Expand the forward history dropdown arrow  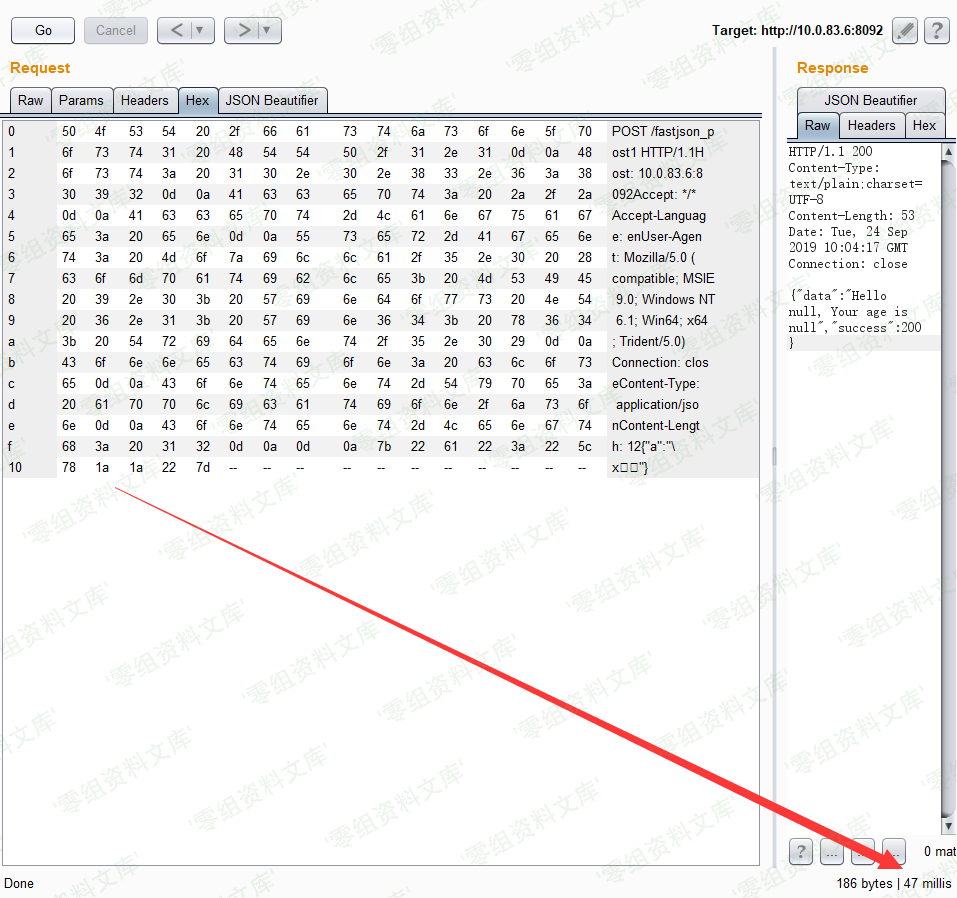[267, 31]
